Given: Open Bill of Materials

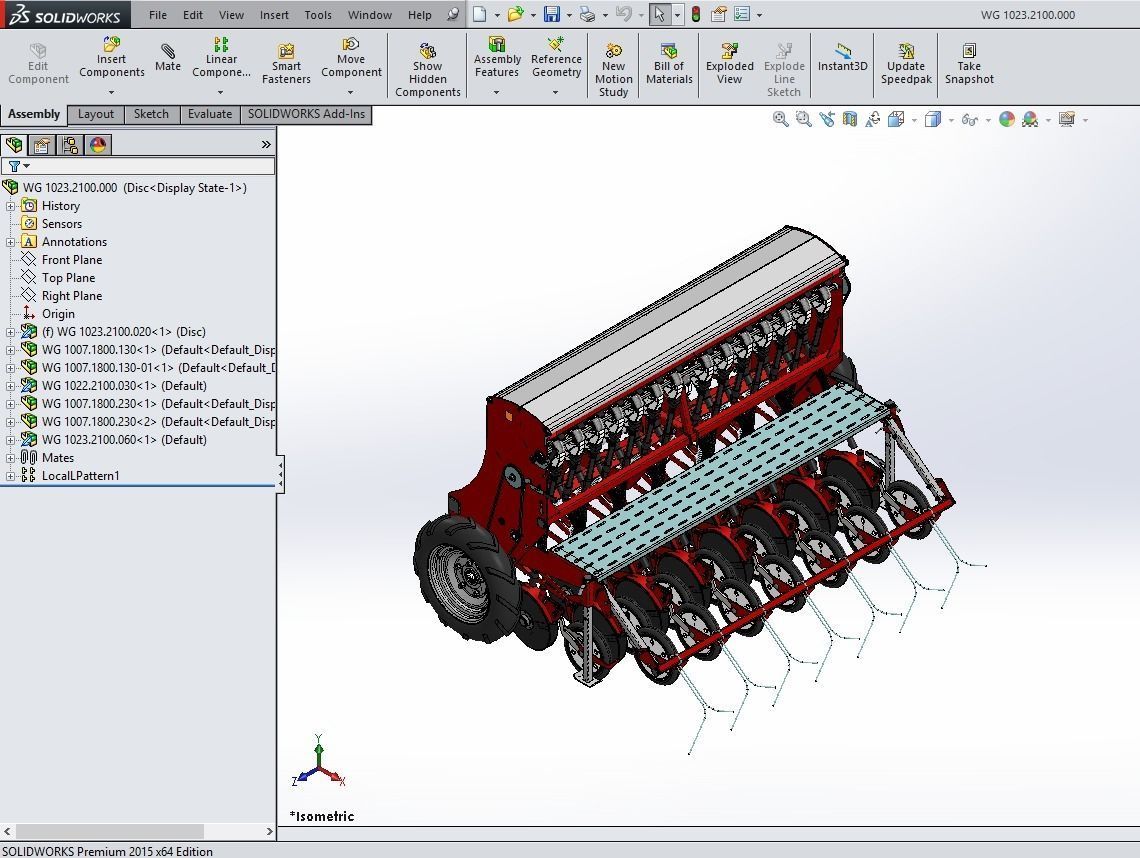Looking at the screenshot, I should 669,64.
